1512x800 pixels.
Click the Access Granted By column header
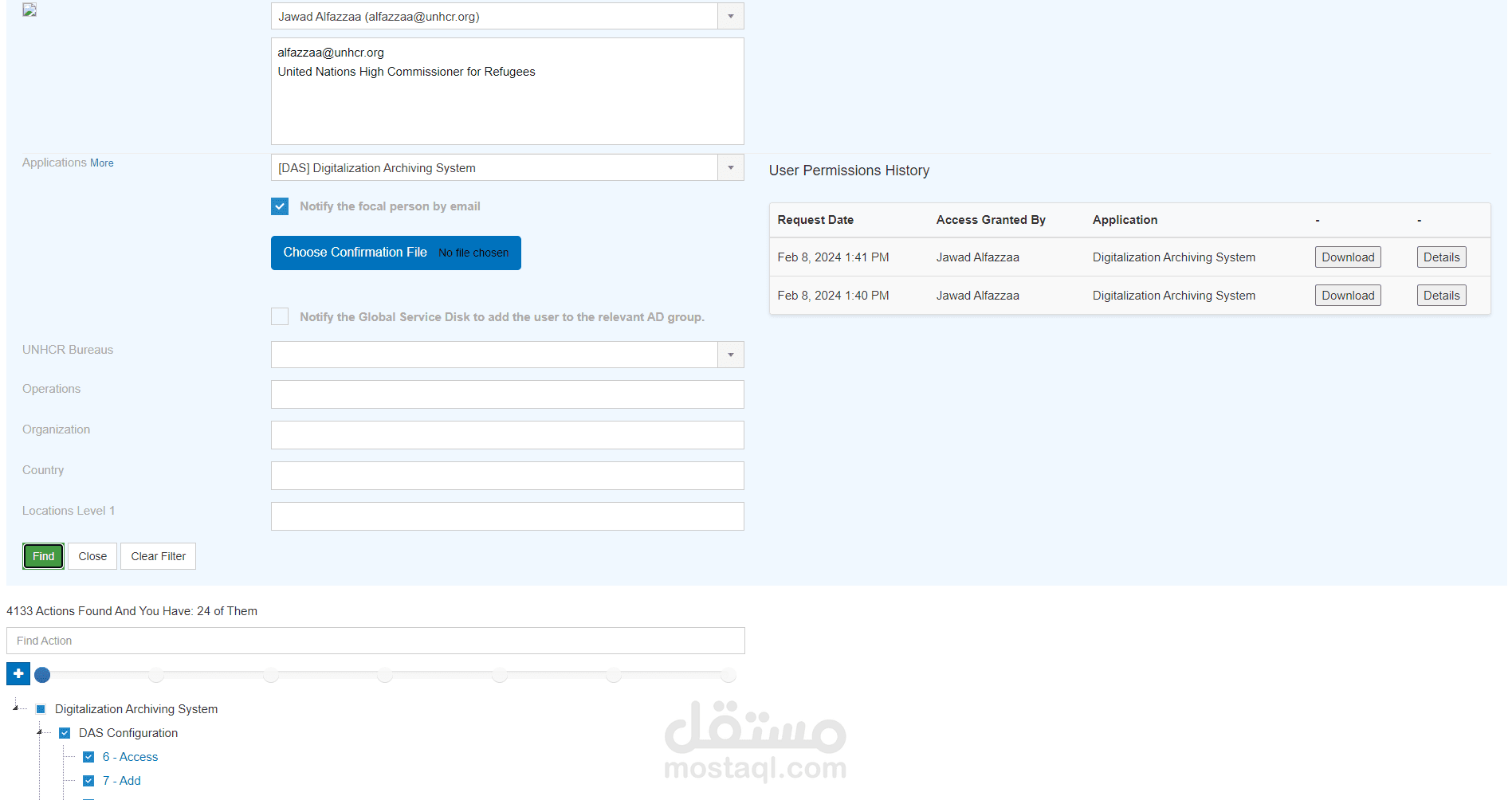991,220
